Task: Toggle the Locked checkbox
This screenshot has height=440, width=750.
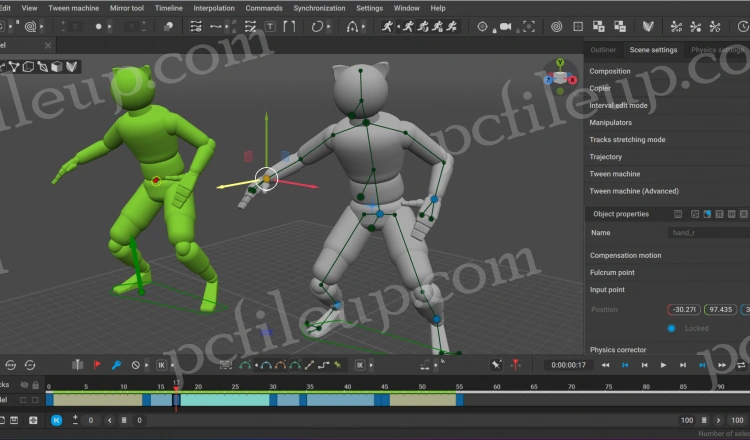Action: pos(671,328)
